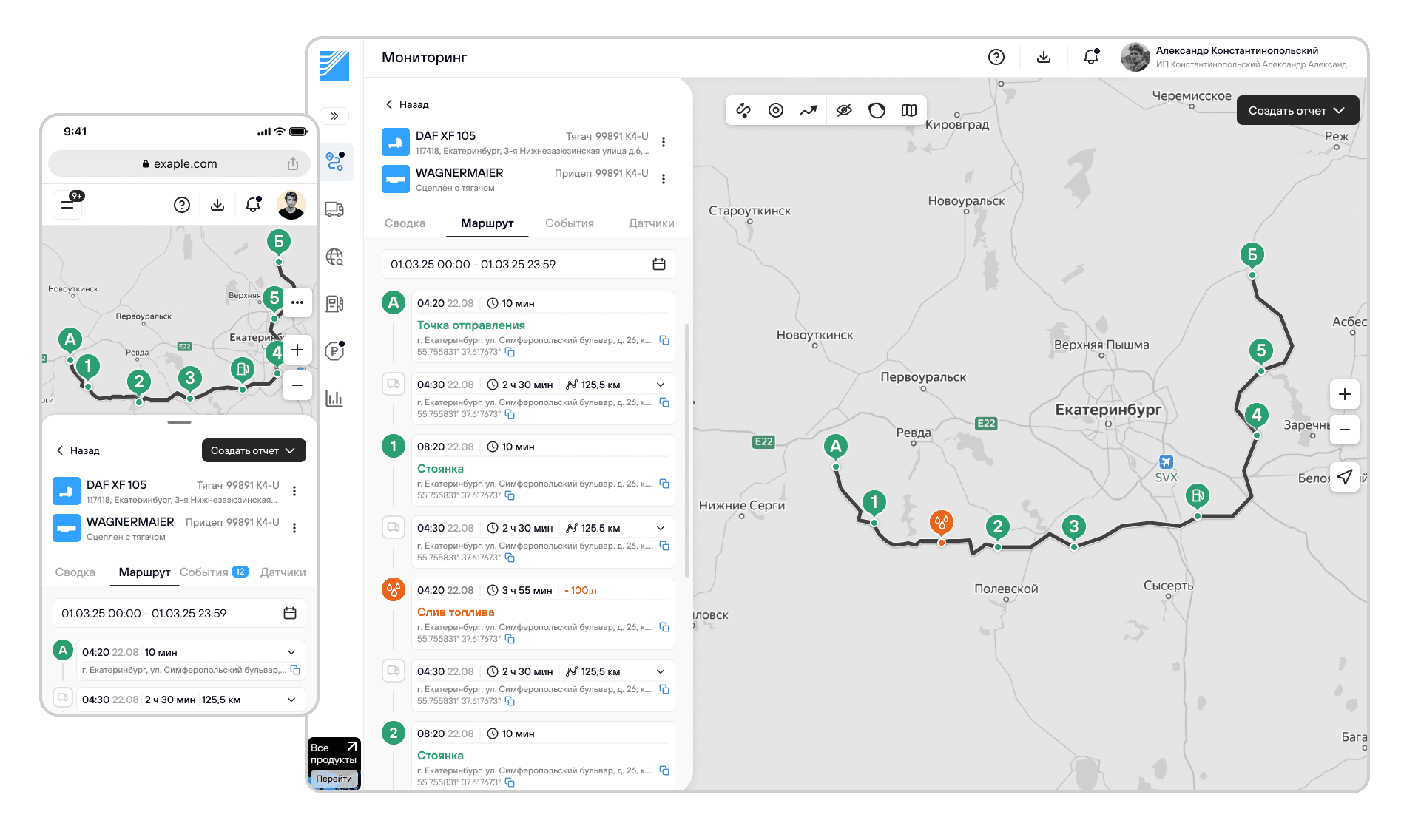Open the date range field calendar picker
The image size is (1421, 840).
(658, 264)
